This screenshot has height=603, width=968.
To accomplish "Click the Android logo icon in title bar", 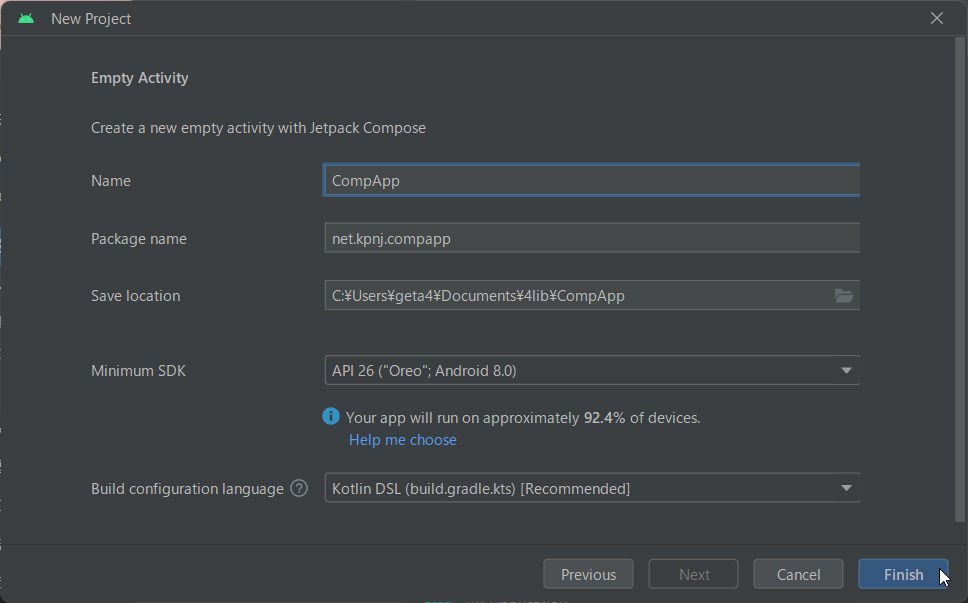I will (26, 19).
